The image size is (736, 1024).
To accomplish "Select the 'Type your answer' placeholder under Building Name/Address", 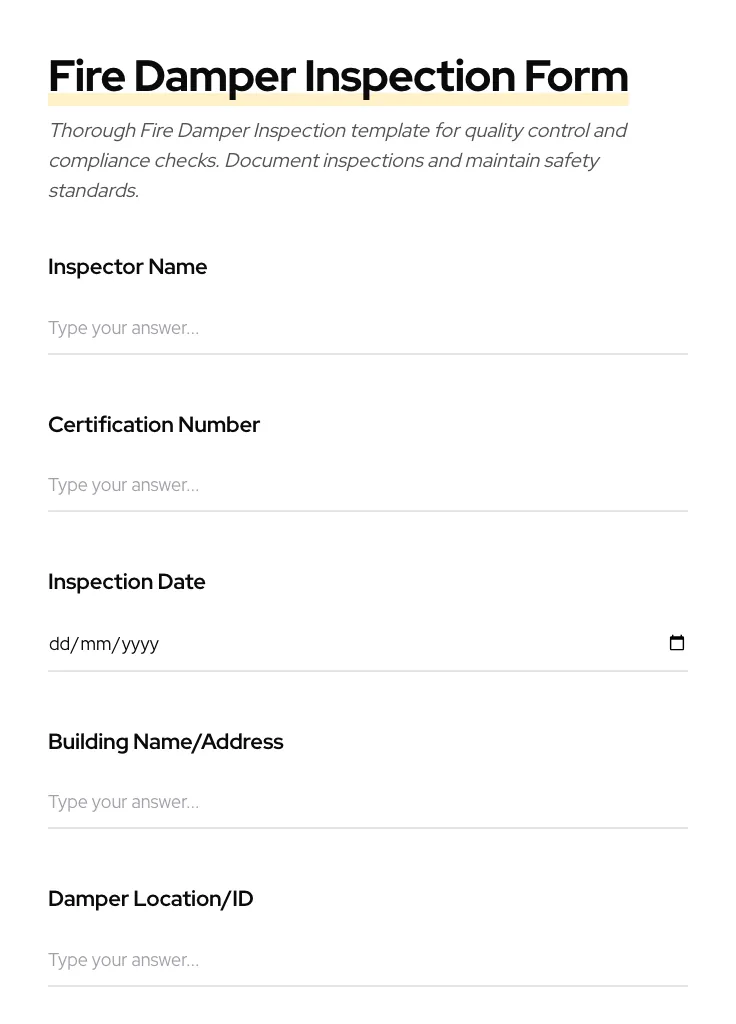I will pyautogui.click(x=123, y=802).
